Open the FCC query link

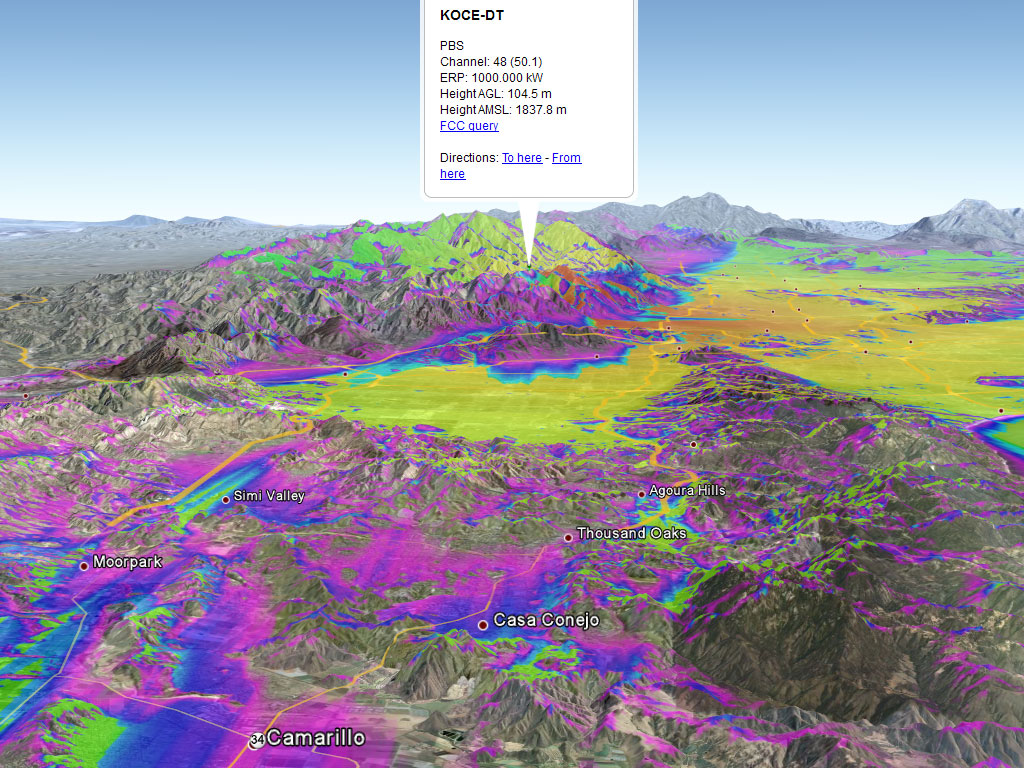[x=469, y=126]
